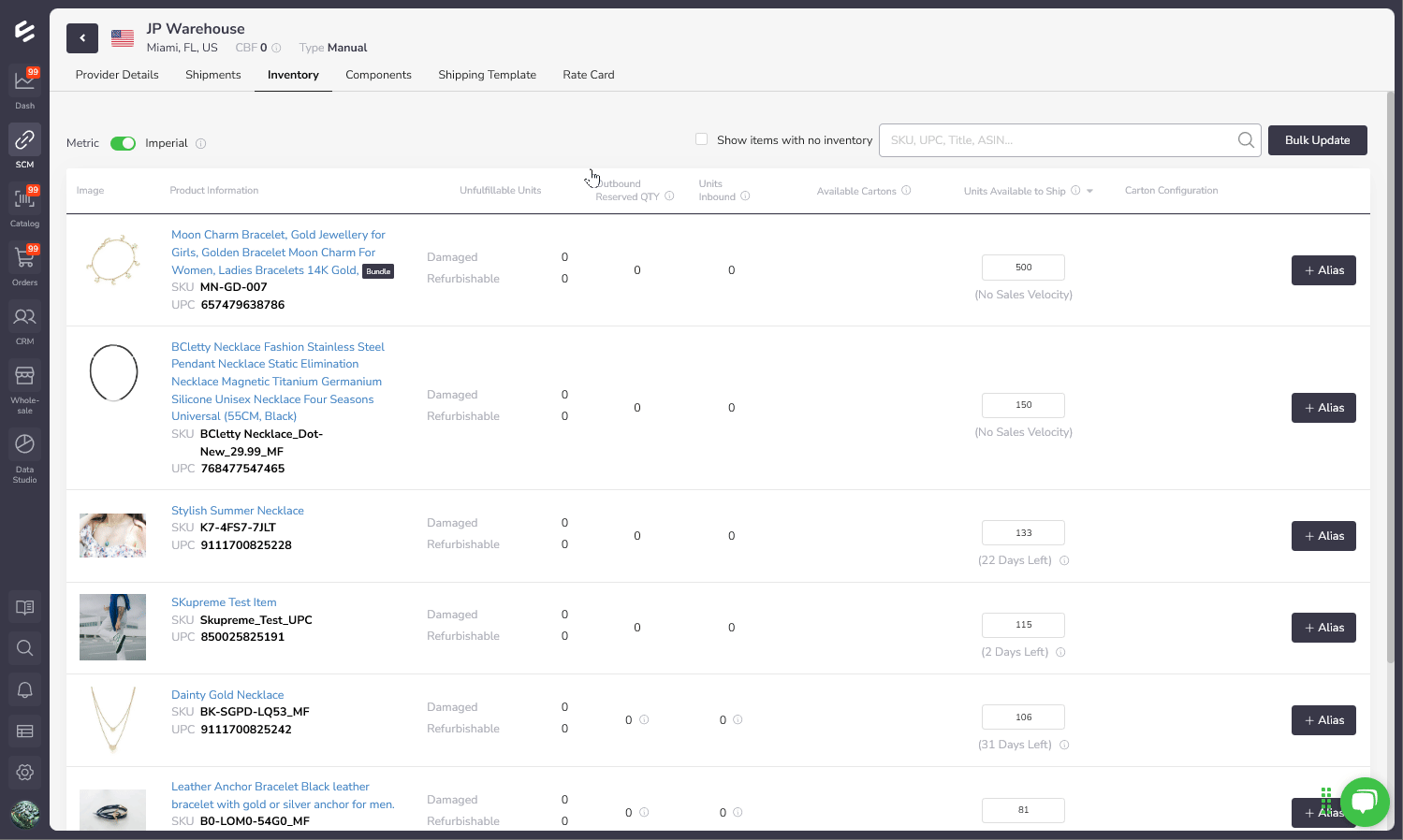Open the live chat bubble
The width and height of the screenshot is (1403, 840).
click(x=1364, y=802)
